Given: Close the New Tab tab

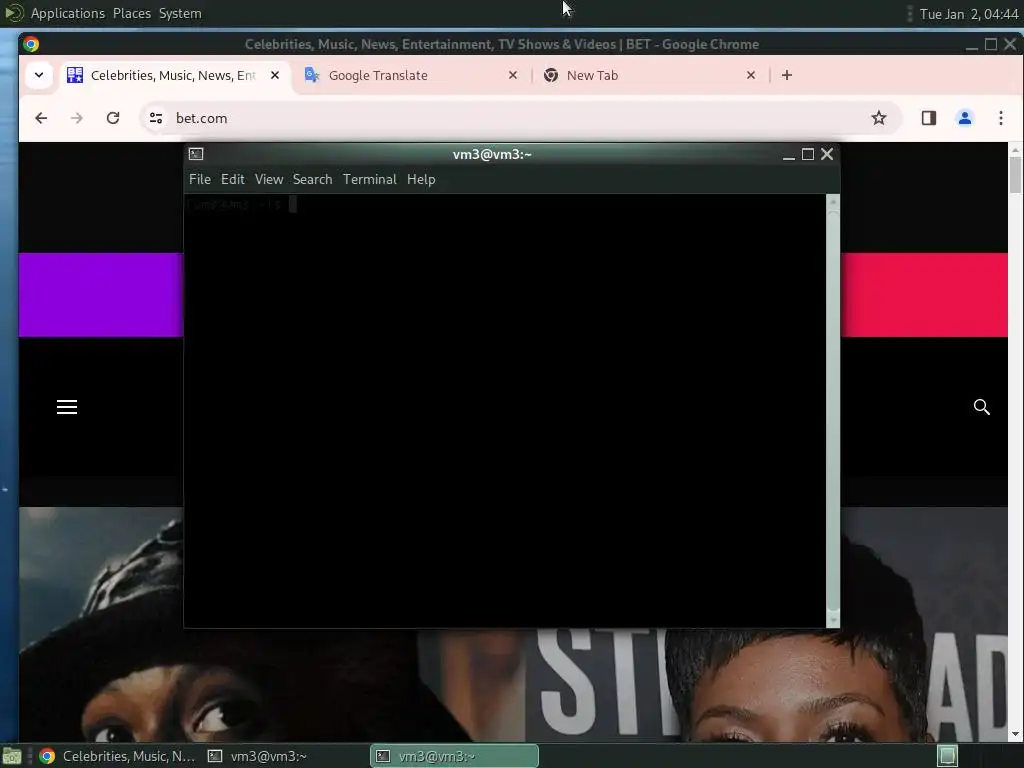Looking at the screenshot, I should (x=751, y=75).
